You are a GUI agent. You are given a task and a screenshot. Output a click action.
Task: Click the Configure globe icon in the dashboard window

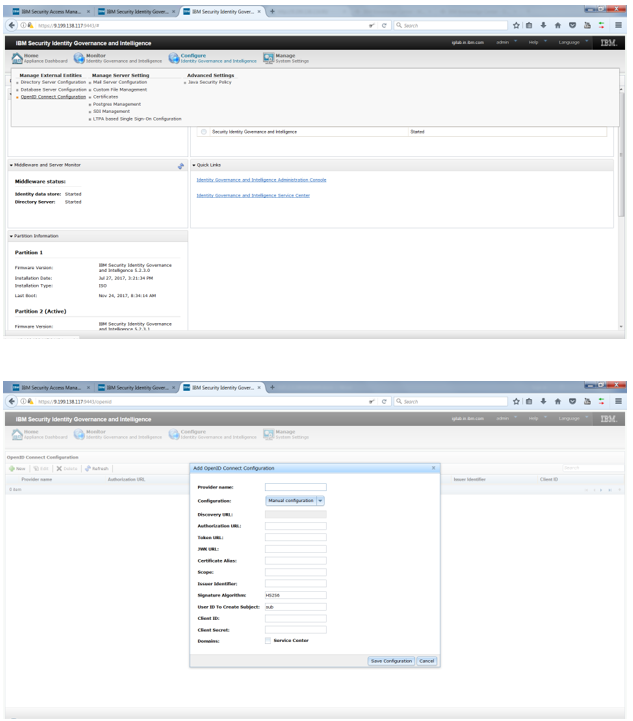(174, 58)
